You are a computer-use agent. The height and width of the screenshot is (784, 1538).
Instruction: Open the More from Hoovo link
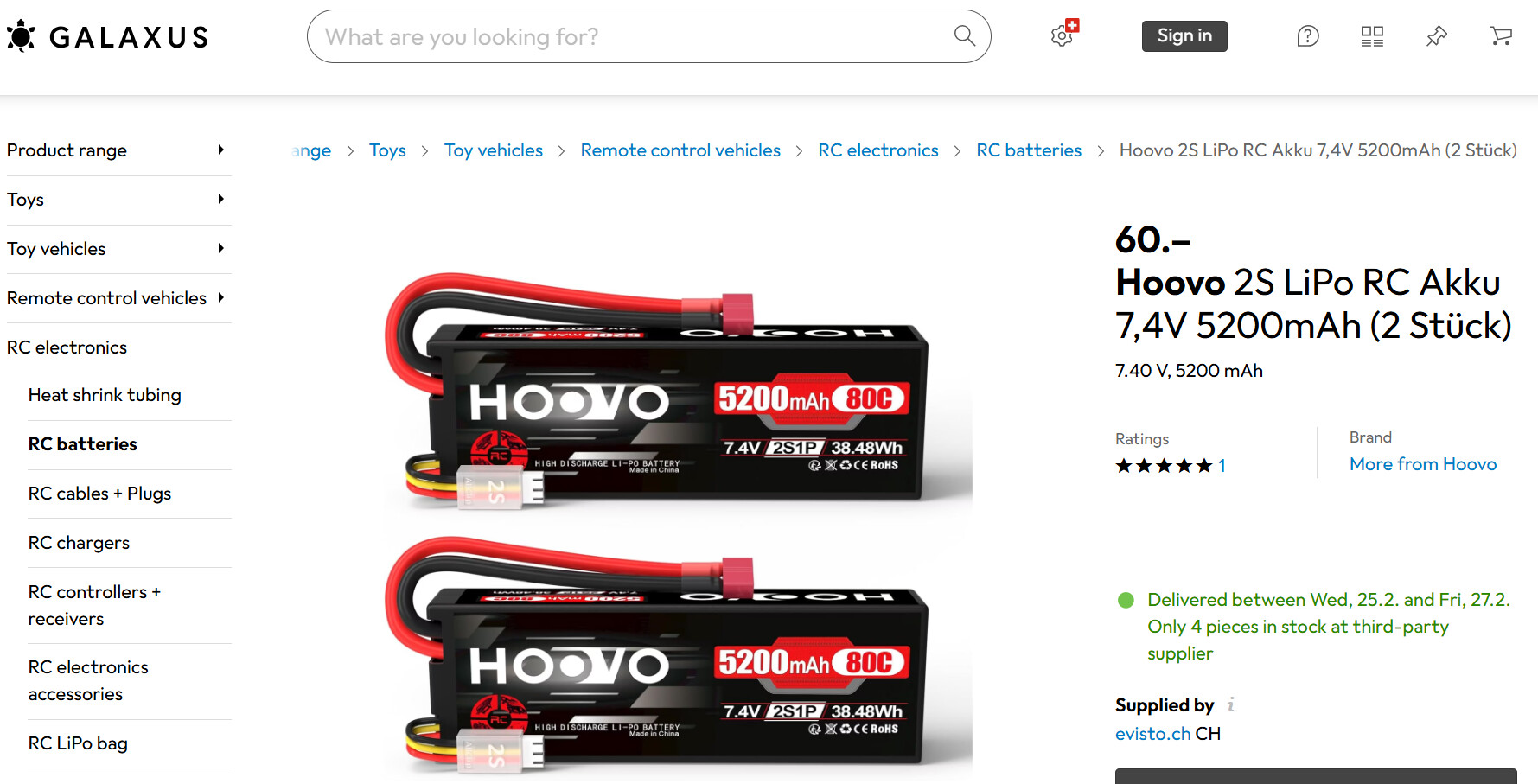click(1423, 464)
